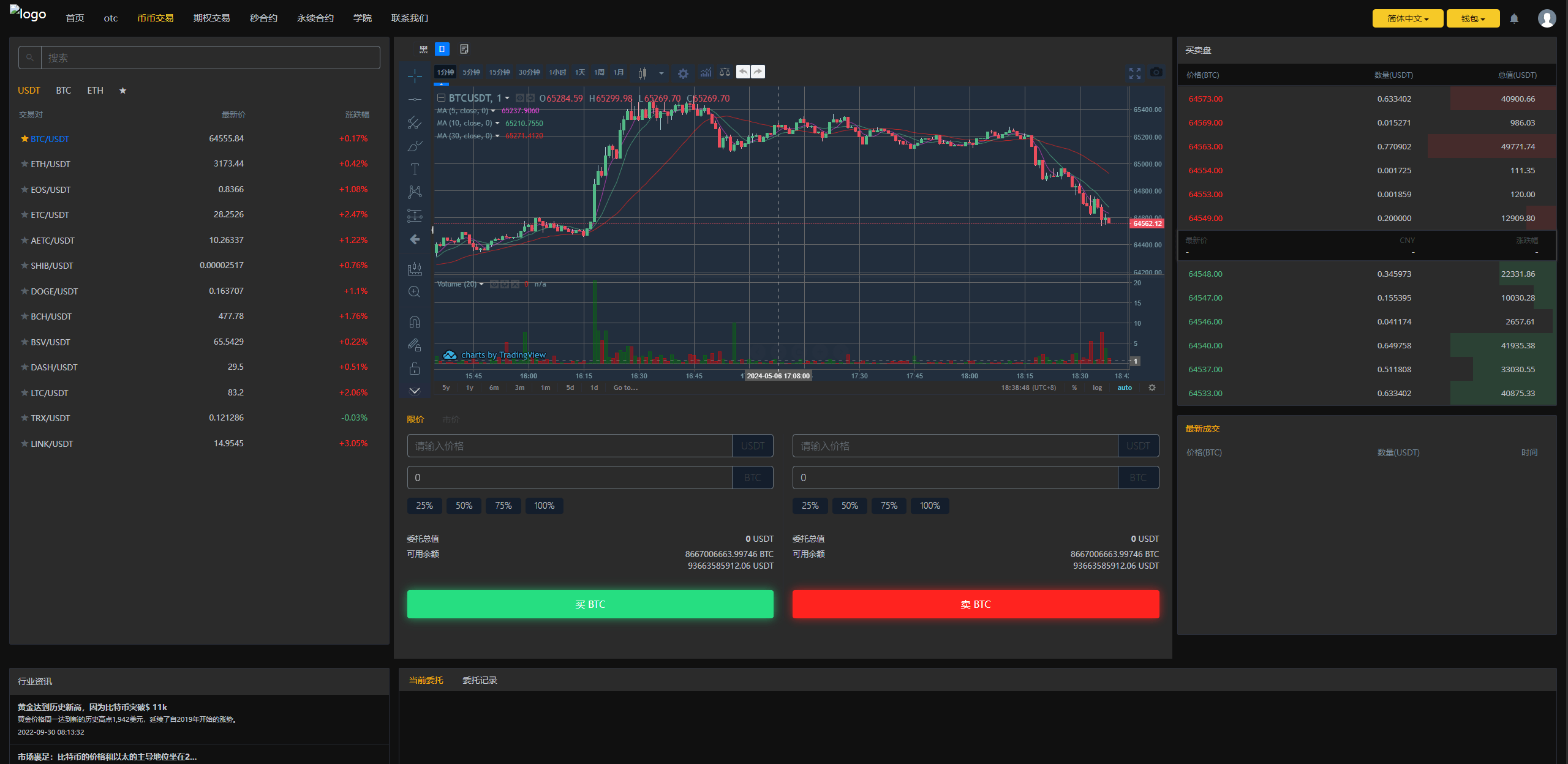The image size is (1568, 764).
Task: Open chart properties gear icon
Action: (683, 73)
